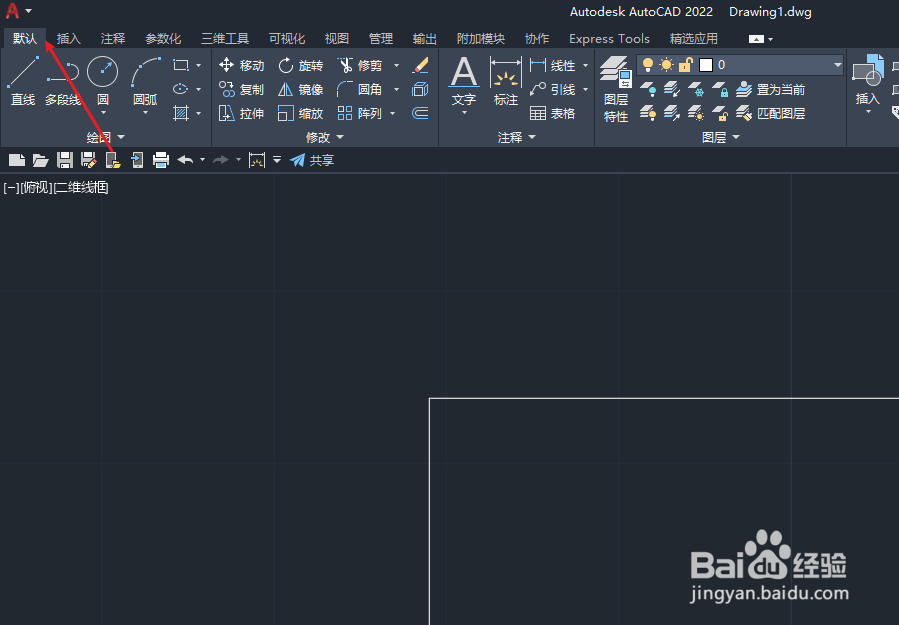Select the 圆 (Circle) tool
This screenshot has height=625, width=899.
tap(103, 81)
